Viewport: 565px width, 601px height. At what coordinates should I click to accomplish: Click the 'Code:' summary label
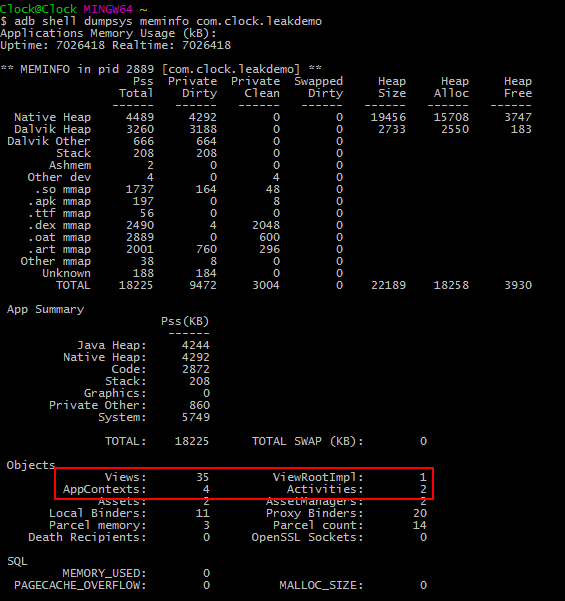pos(129,369)
